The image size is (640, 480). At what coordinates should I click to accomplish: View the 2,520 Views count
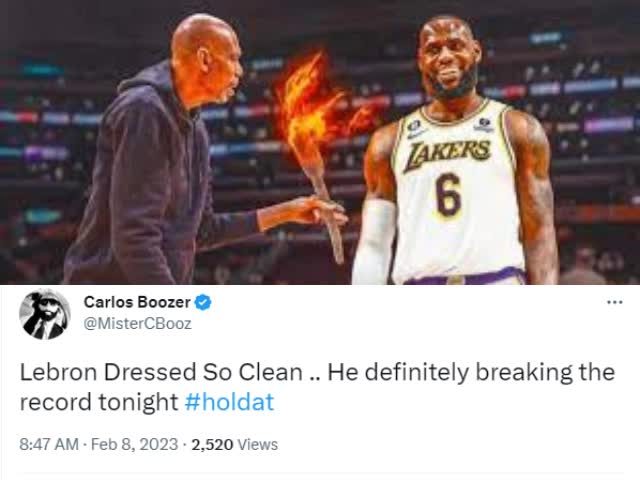click(235, 444)
